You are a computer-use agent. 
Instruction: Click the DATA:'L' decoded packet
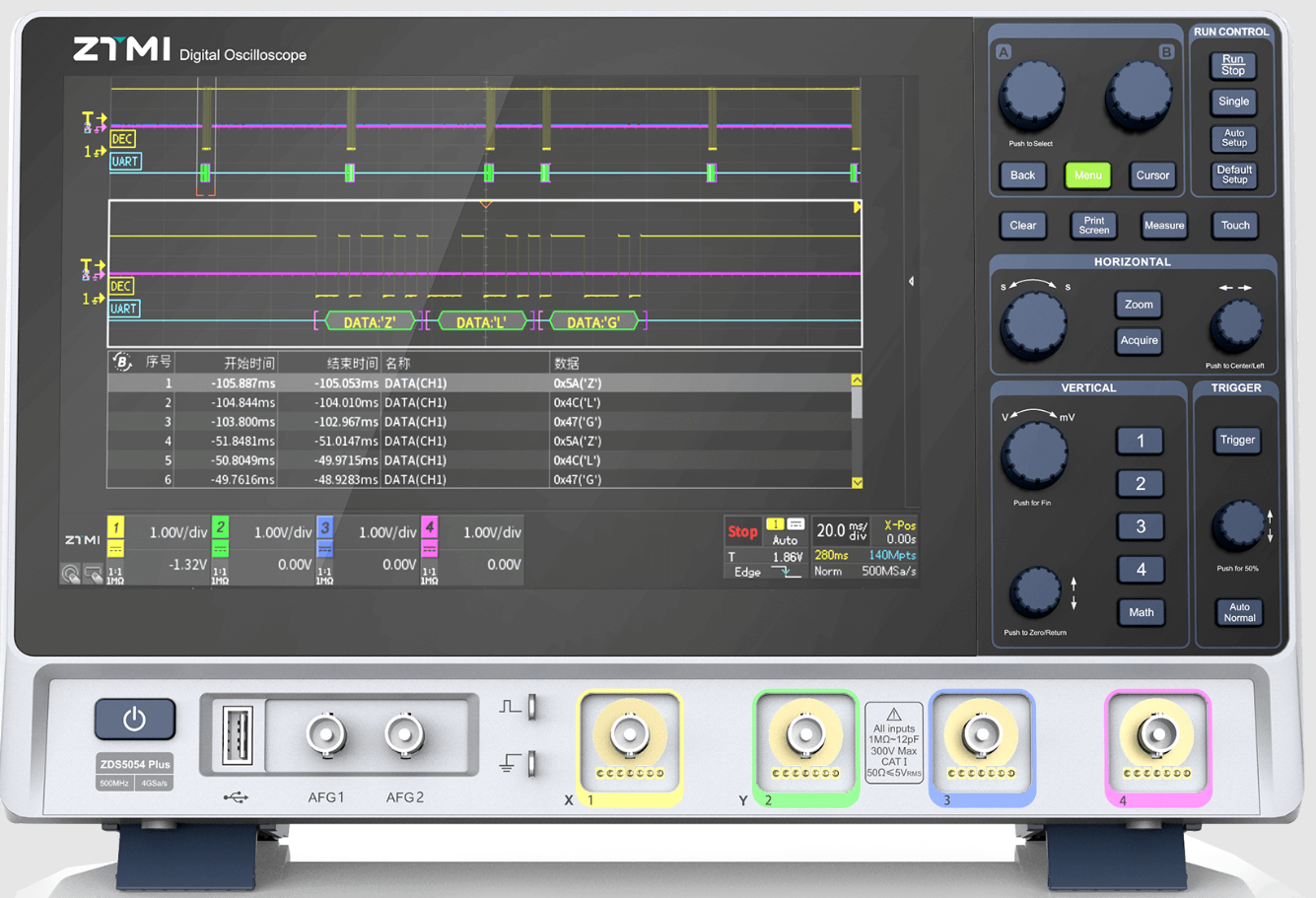click(x=480, y=322)
